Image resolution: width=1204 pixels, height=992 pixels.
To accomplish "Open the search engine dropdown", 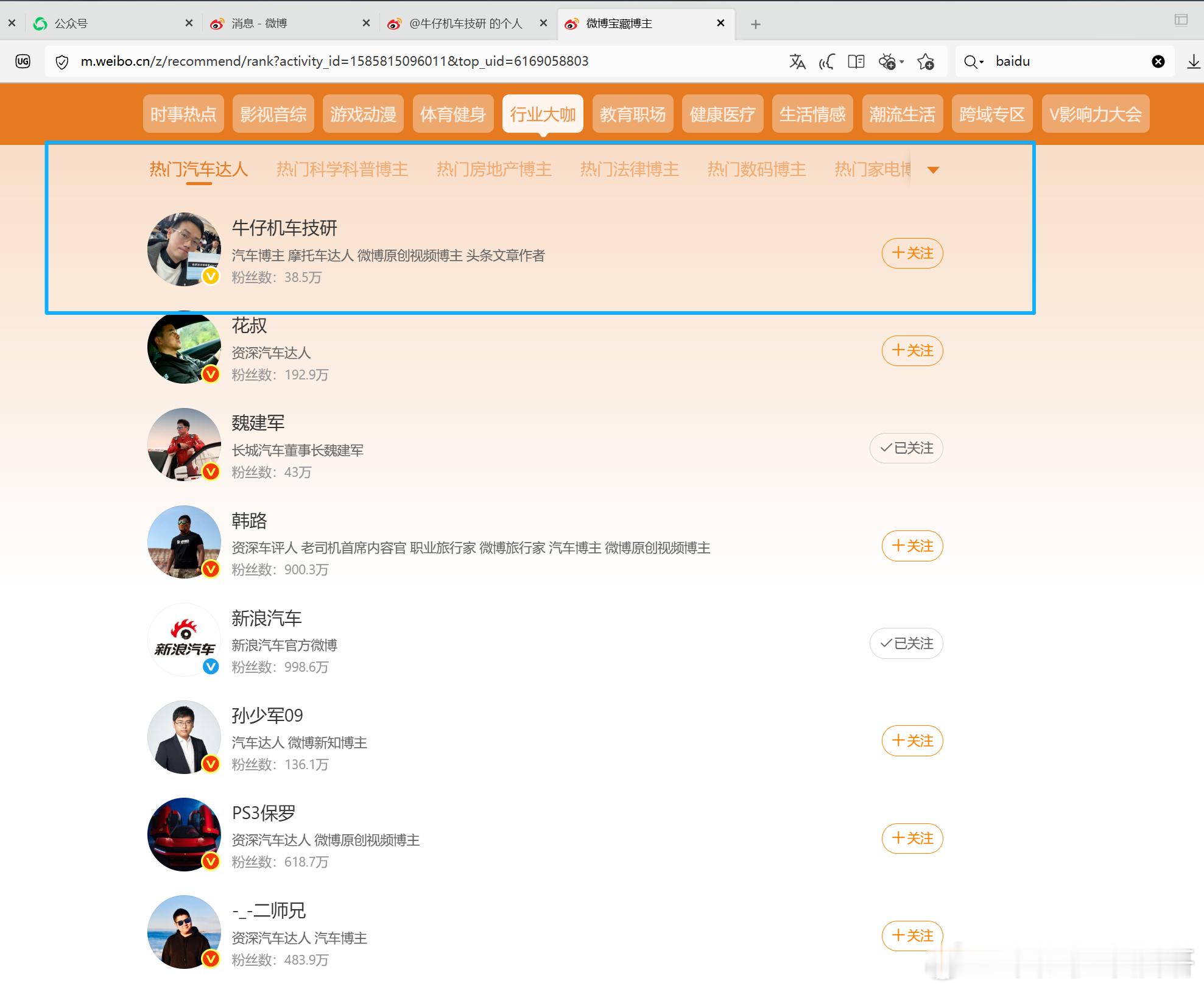I will pyautogui.click(x=973, y=61).
